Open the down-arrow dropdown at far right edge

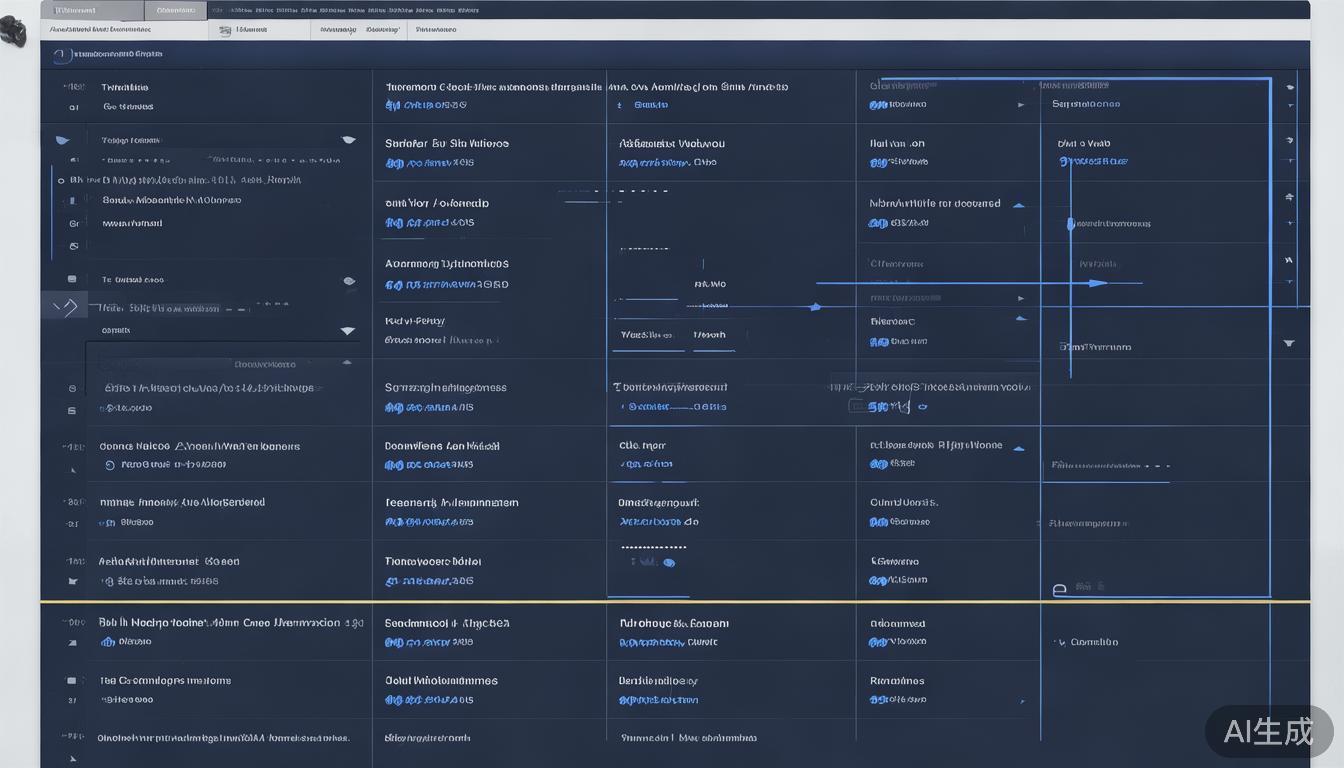click(x=1289, y=343)
